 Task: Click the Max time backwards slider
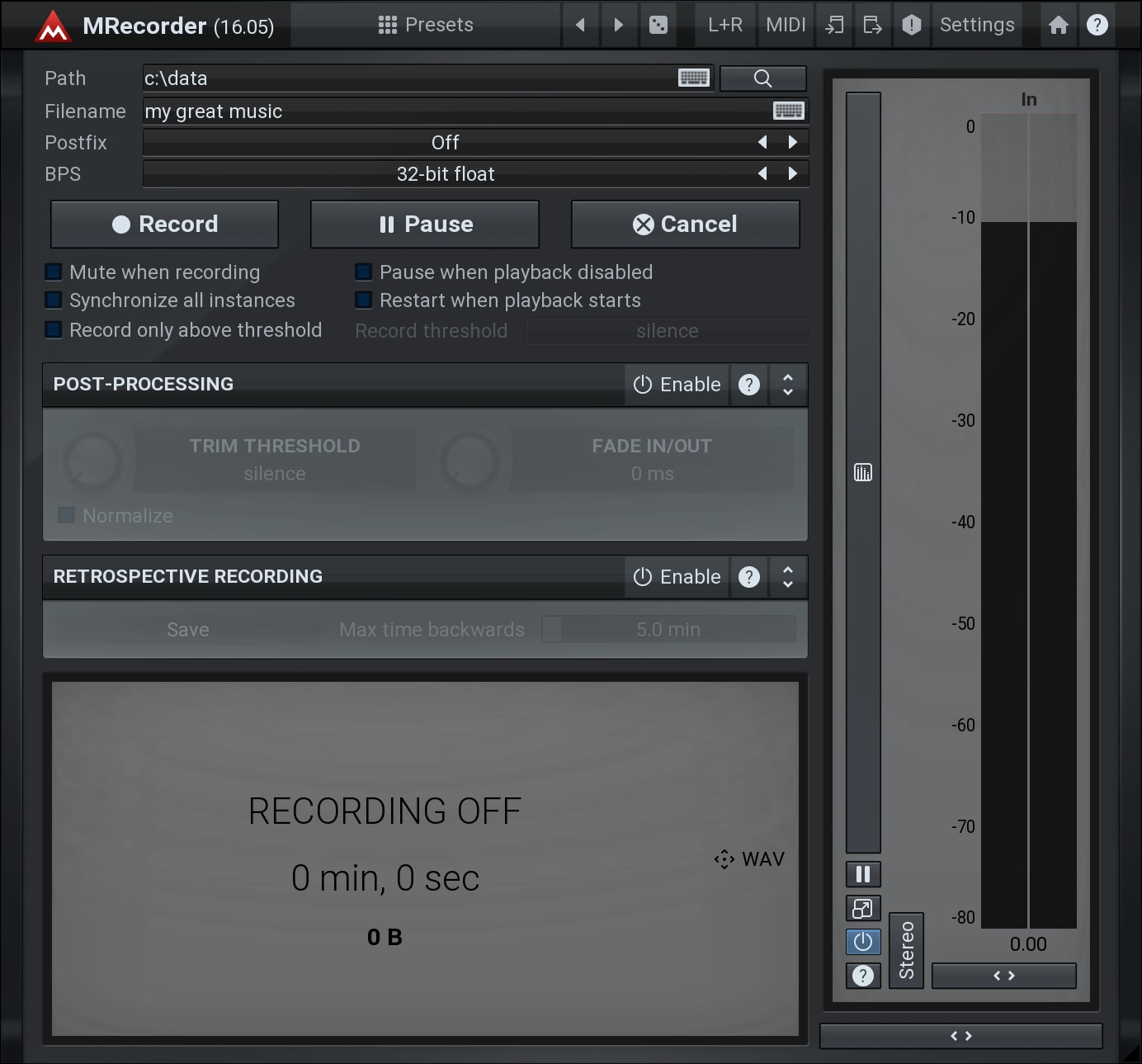(668, 630)
